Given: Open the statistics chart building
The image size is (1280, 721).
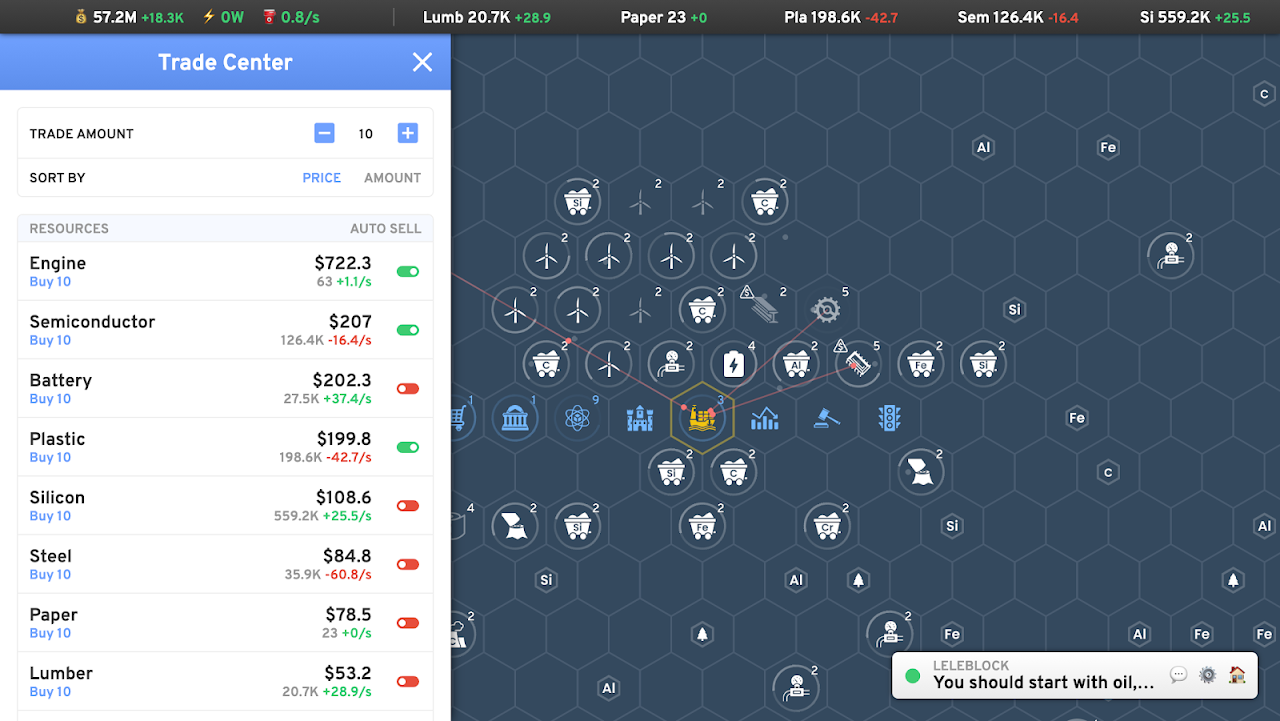Looking at the screenshot, I should tap(764, 418).
